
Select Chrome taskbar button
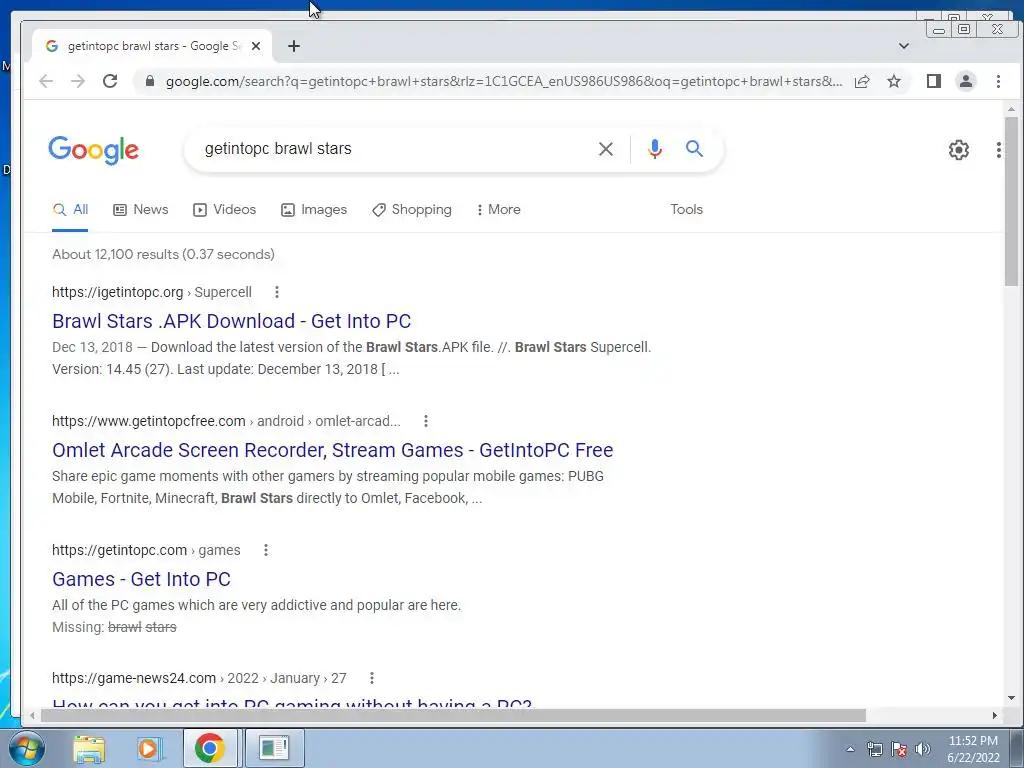coord(210,748)
